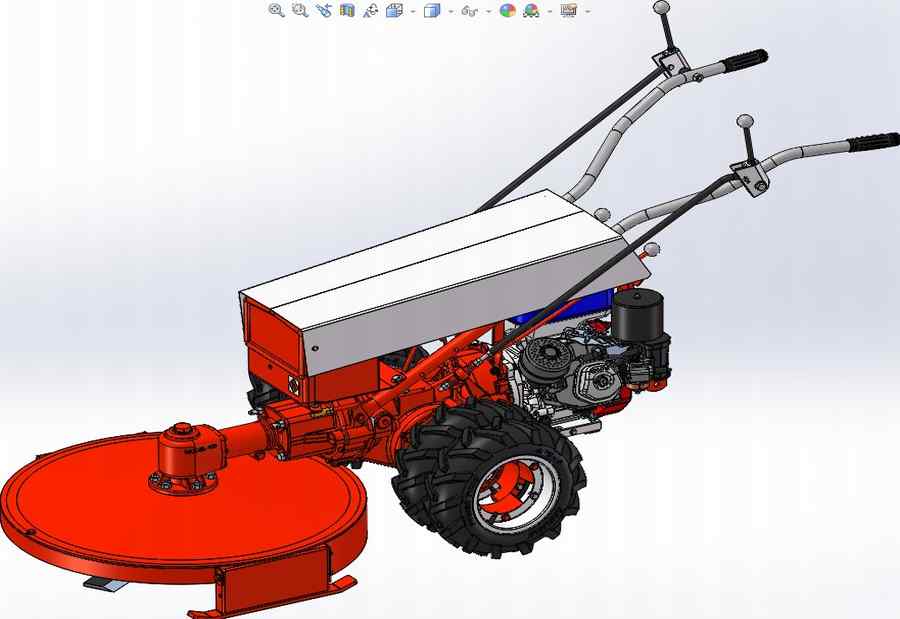This screenshot has width=900, height=619.
Task: Activate the Section View tool
Action: click(347, 10)
